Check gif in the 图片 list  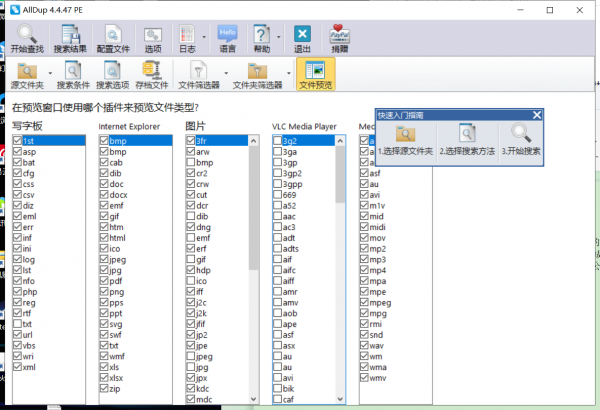pyautogui.click(x=191, y=259)
